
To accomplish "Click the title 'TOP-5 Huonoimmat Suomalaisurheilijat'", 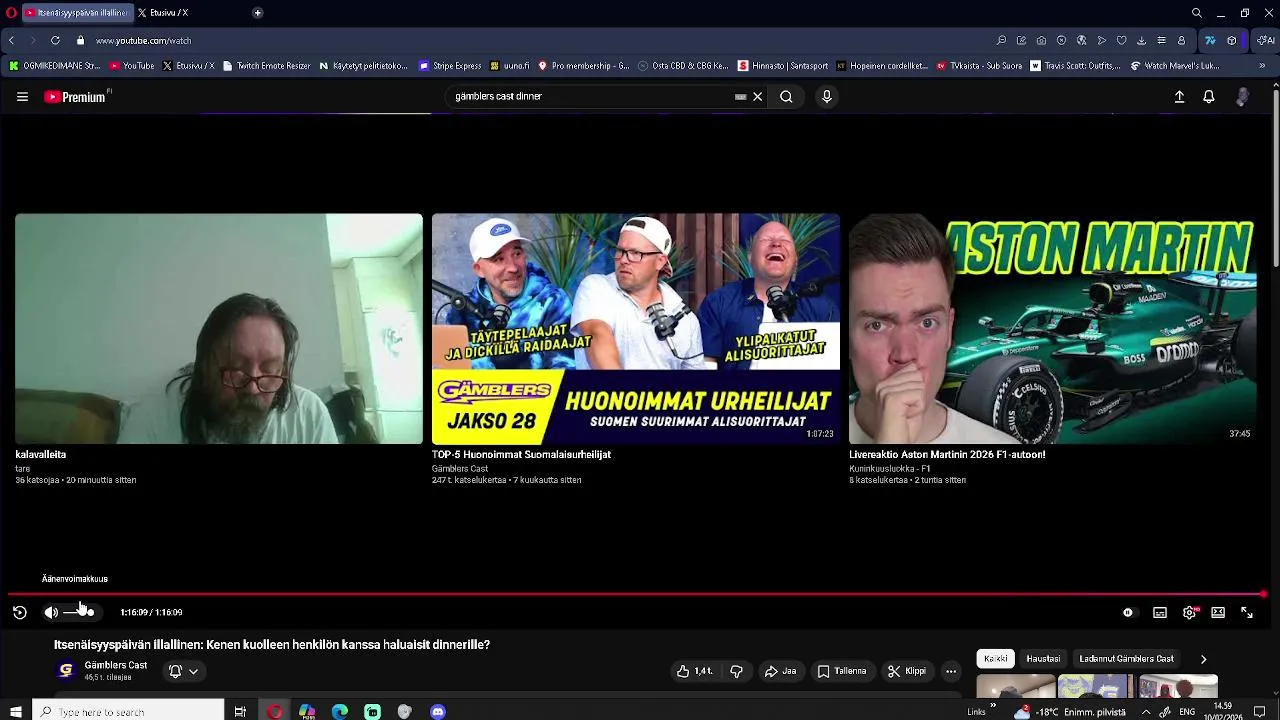I will click(521, 454).
